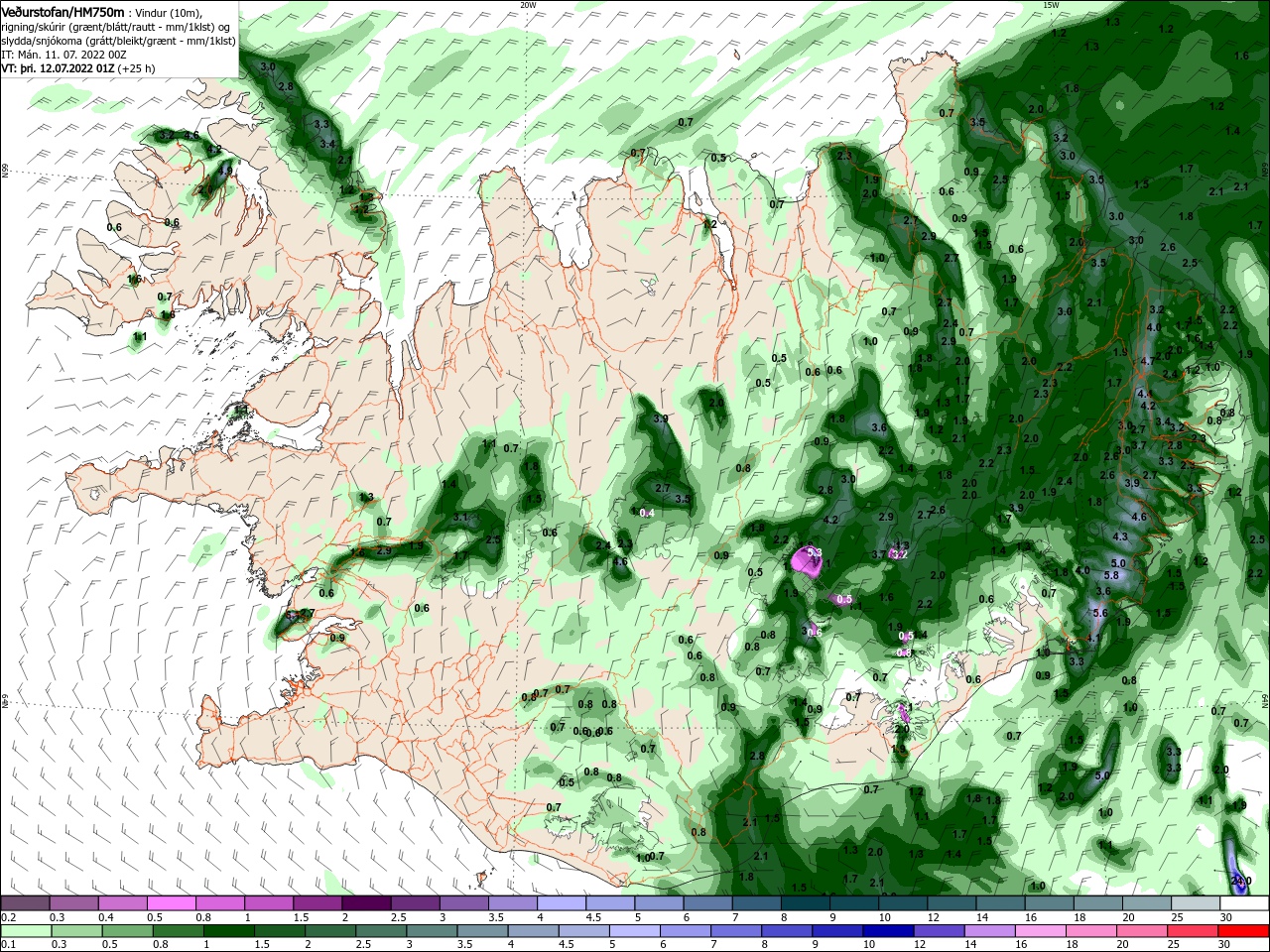Select the 'VT: þri. 12.07.2022 01Z' valid time

click(x=58, y=69)
